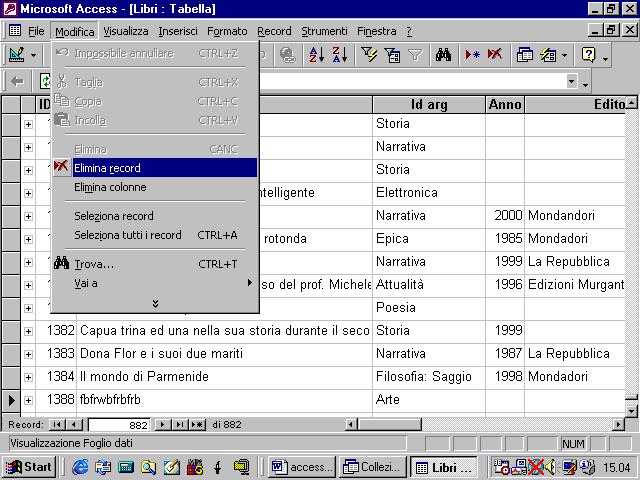Click the hyperlink globe toolbar icon
640x480 pixels.
pos(287,55)
